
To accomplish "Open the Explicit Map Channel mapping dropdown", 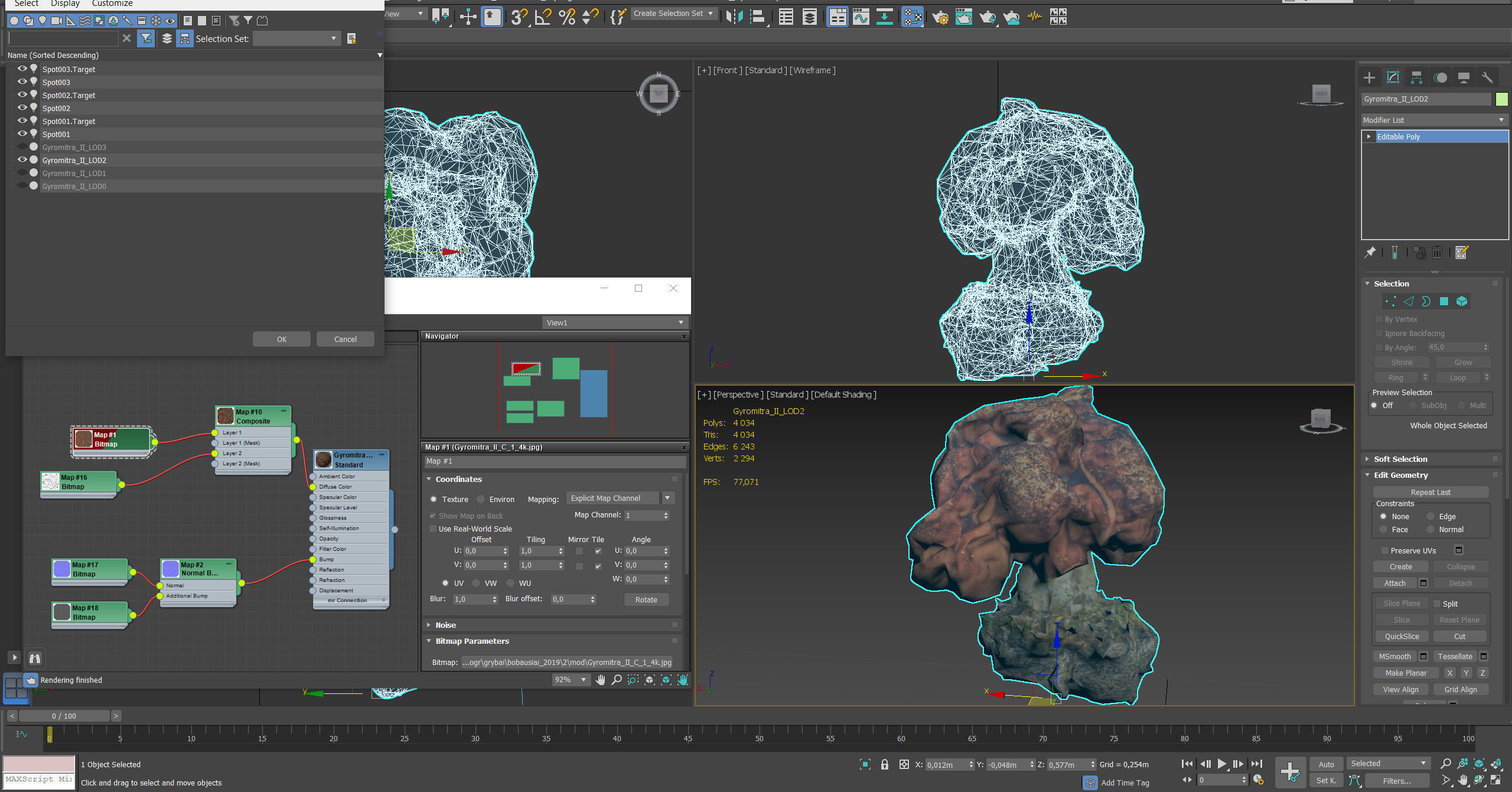I will click(x=620, y=498).
